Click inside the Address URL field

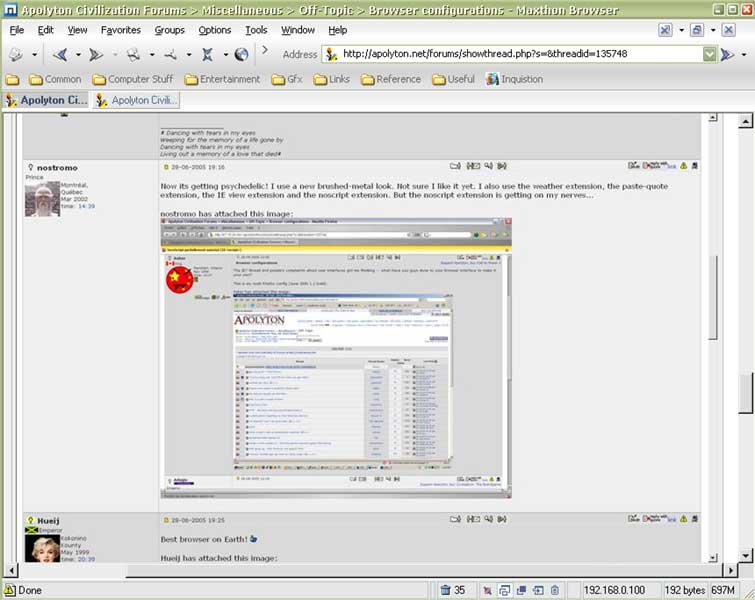click(x=518, y=54)
